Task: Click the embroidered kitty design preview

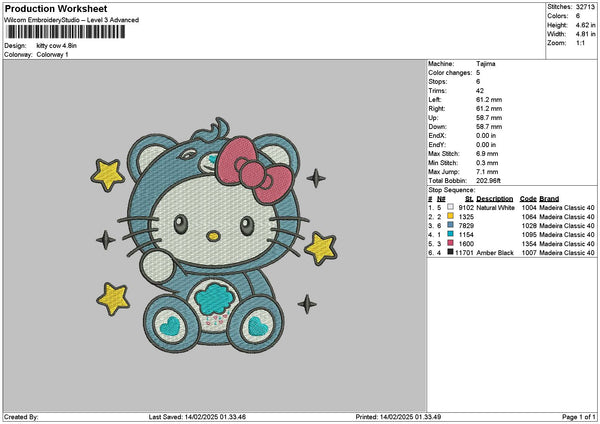Action: coord(214,235)
